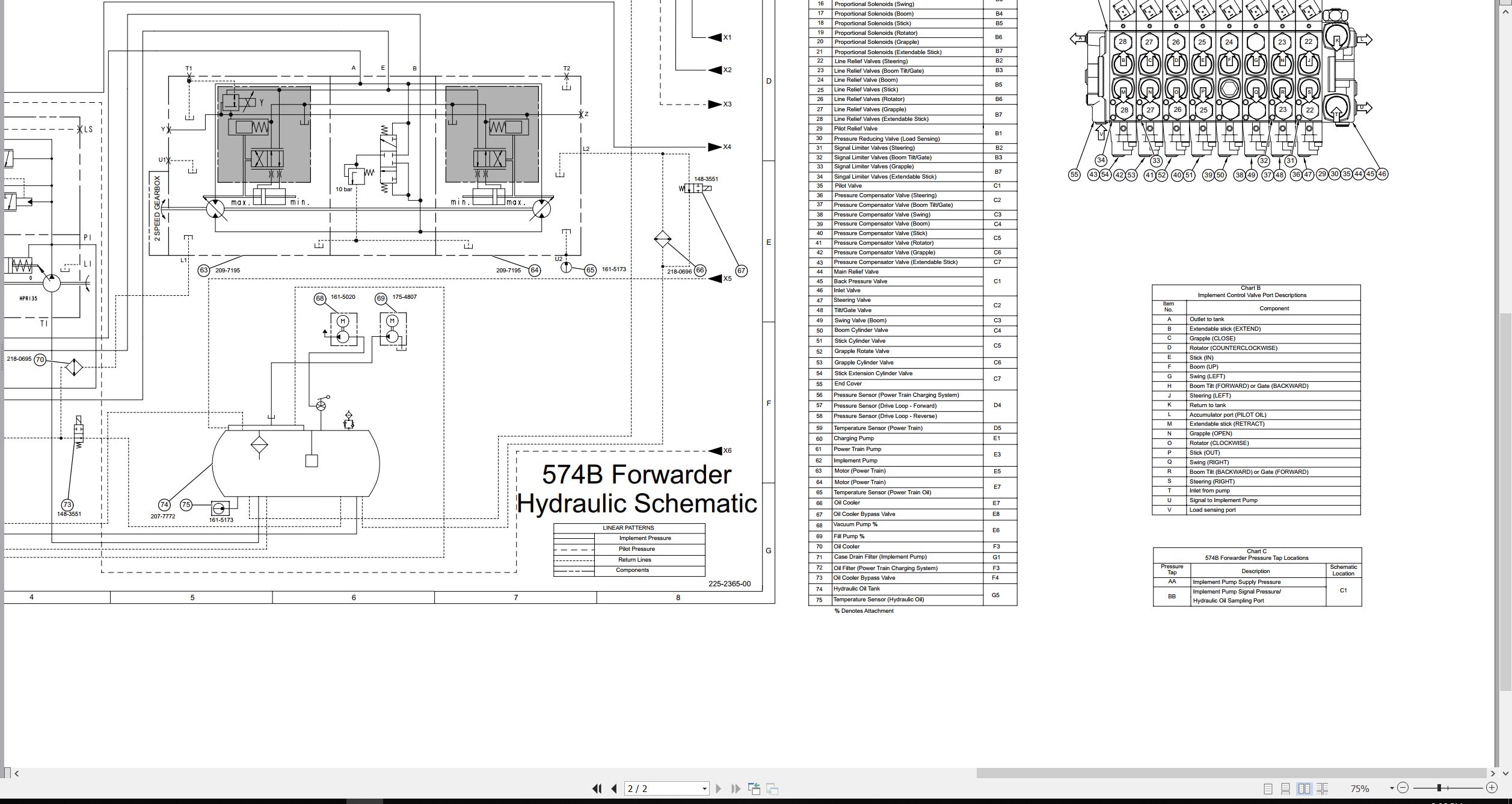Click the previous view navigation icon
Image resolution: width=1512 pixels, height=804 pixels.
click(754, 788)
